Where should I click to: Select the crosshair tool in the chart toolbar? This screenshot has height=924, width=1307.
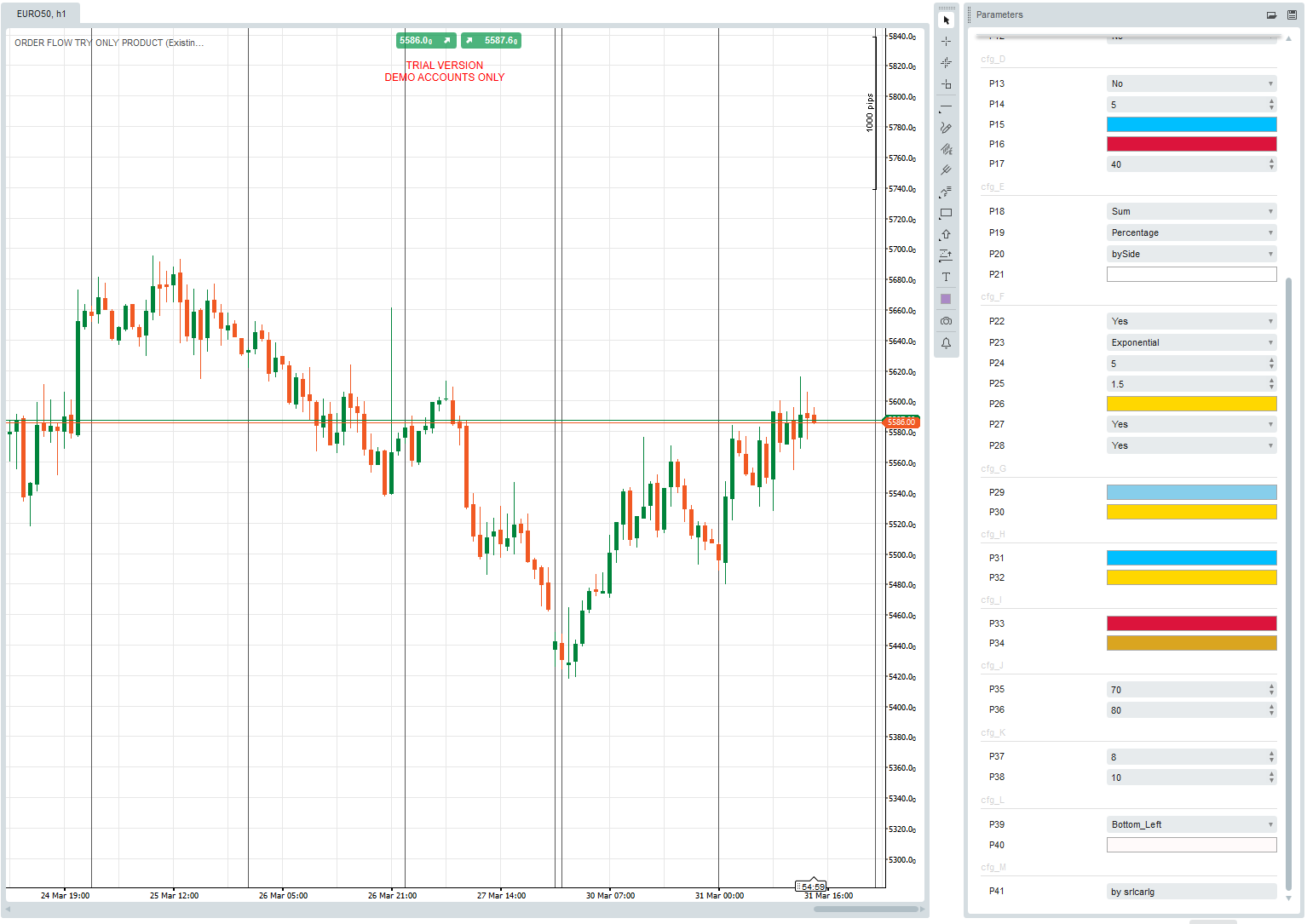tap(946, 40)
